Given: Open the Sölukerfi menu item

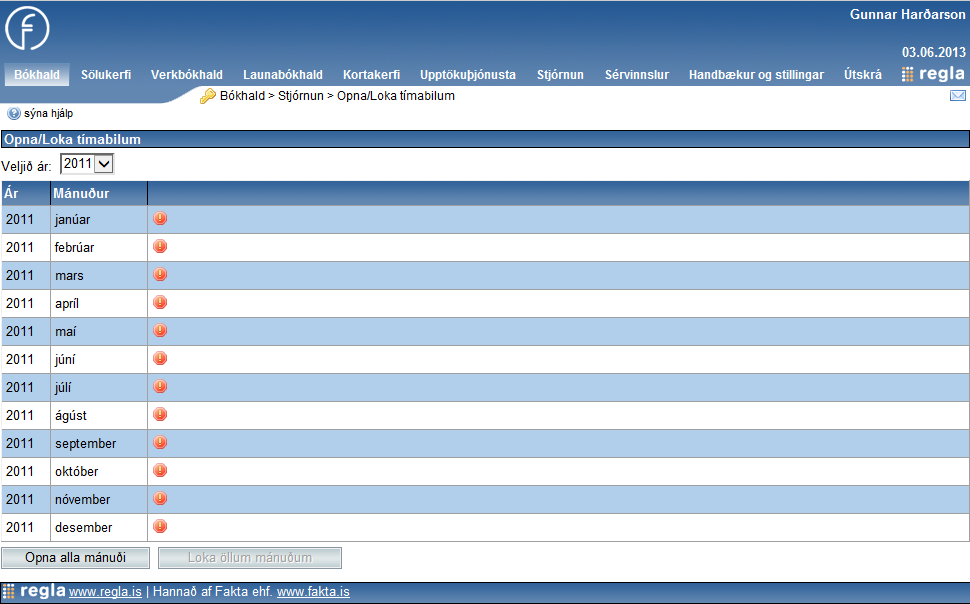Looking at the screenshot, I should coord(105,75).
